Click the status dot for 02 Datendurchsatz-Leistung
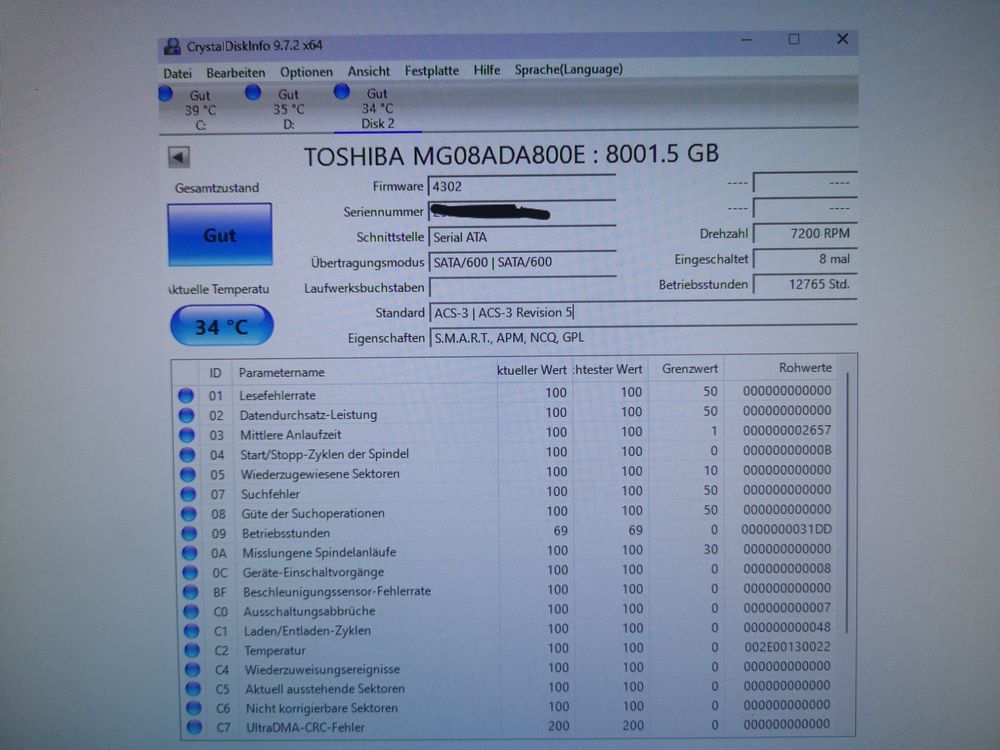Screen dimensions: 1000x750 point(186,415)
